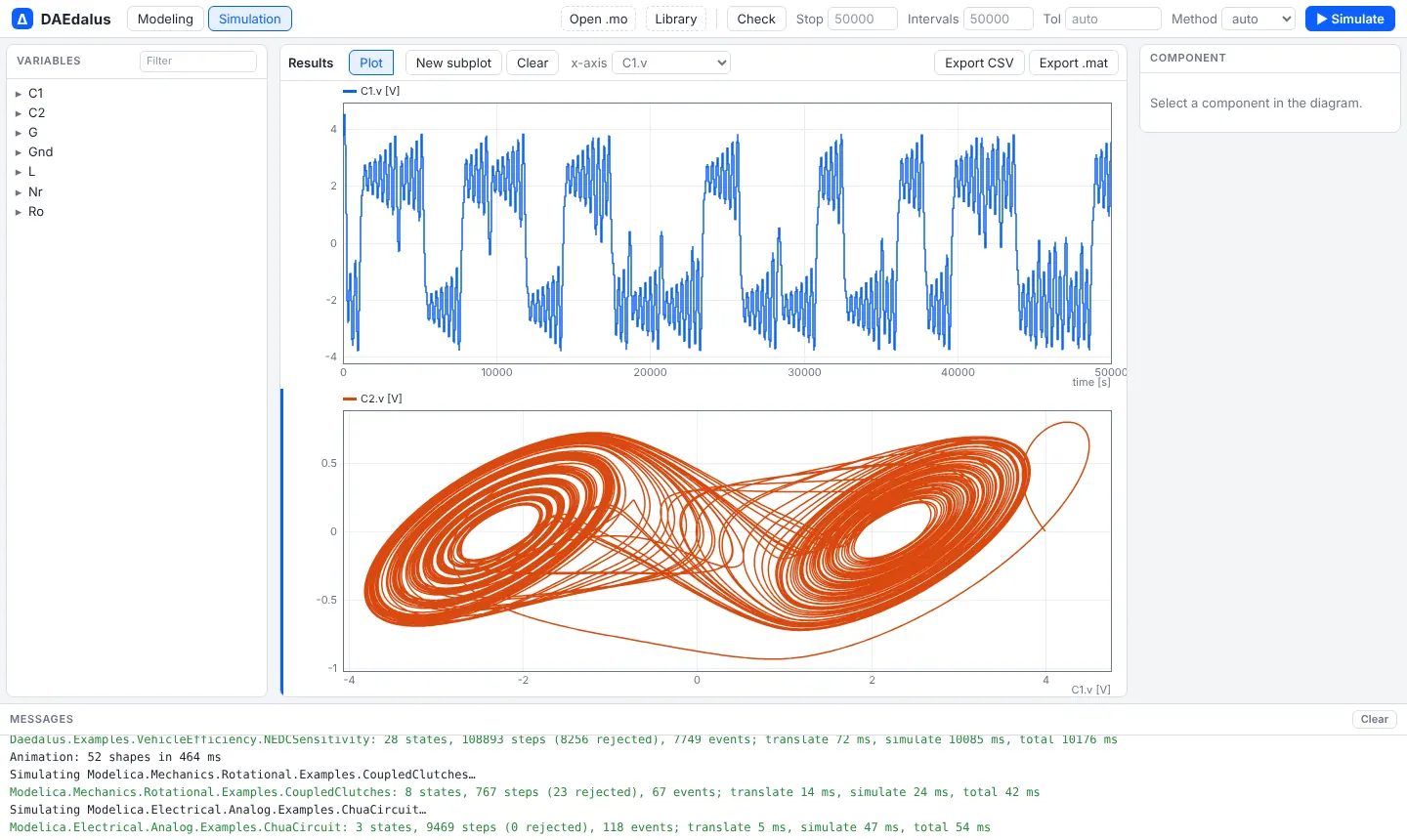The width and height of the screenshot is (1407, 840).
Task: Open a .mo file
Action: [598, 19]
